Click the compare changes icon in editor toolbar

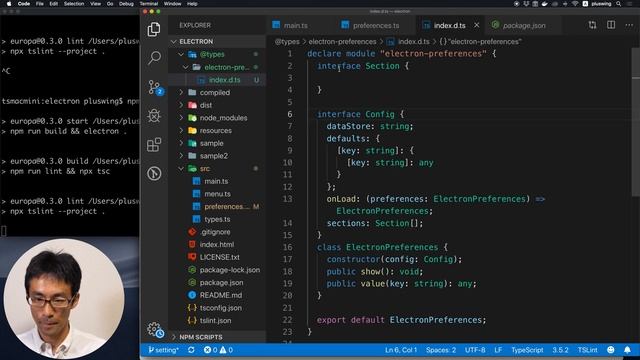[593, 25]
